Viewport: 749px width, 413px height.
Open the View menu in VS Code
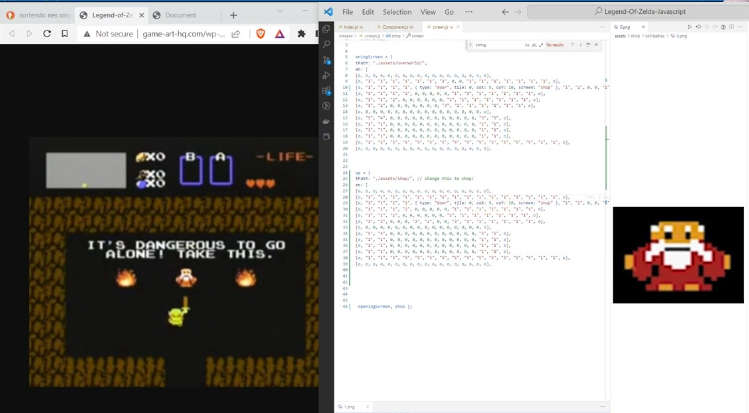[x=428, y=12]
